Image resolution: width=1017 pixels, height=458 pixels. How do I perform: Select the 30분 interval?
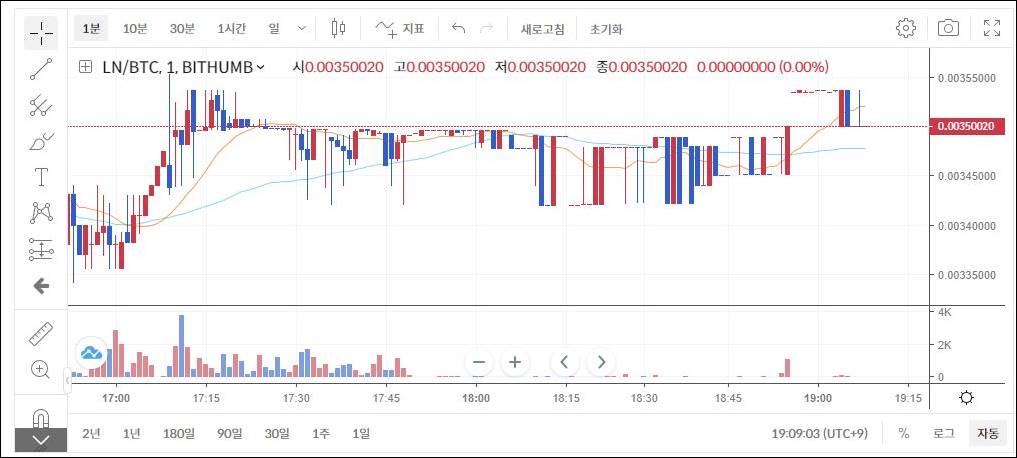(182, 29)
